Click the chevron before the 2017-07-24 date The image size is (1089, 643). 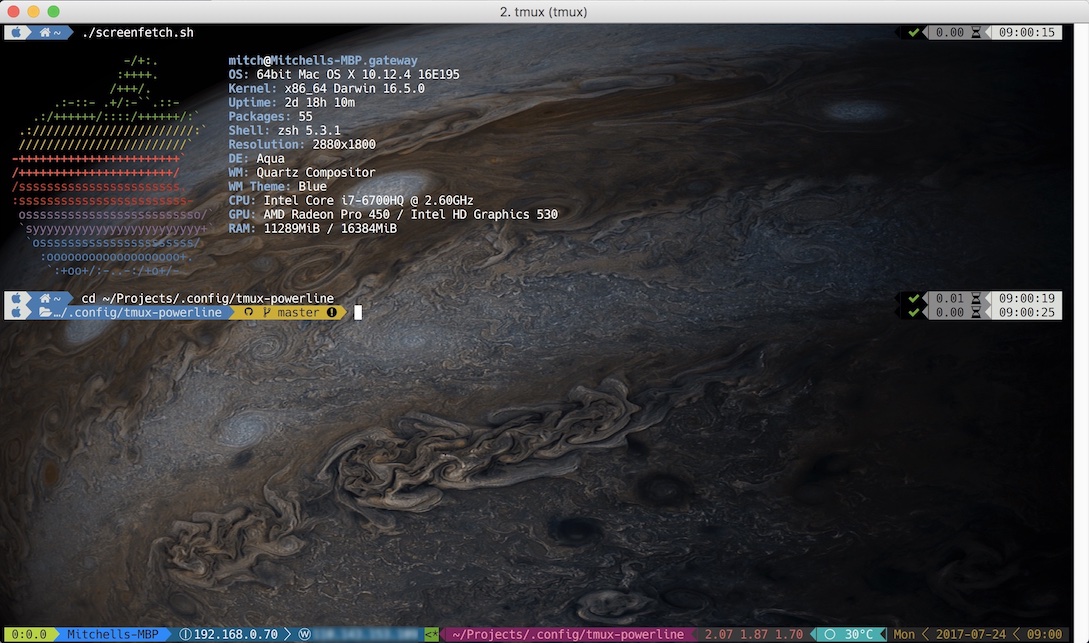(925, 633)
